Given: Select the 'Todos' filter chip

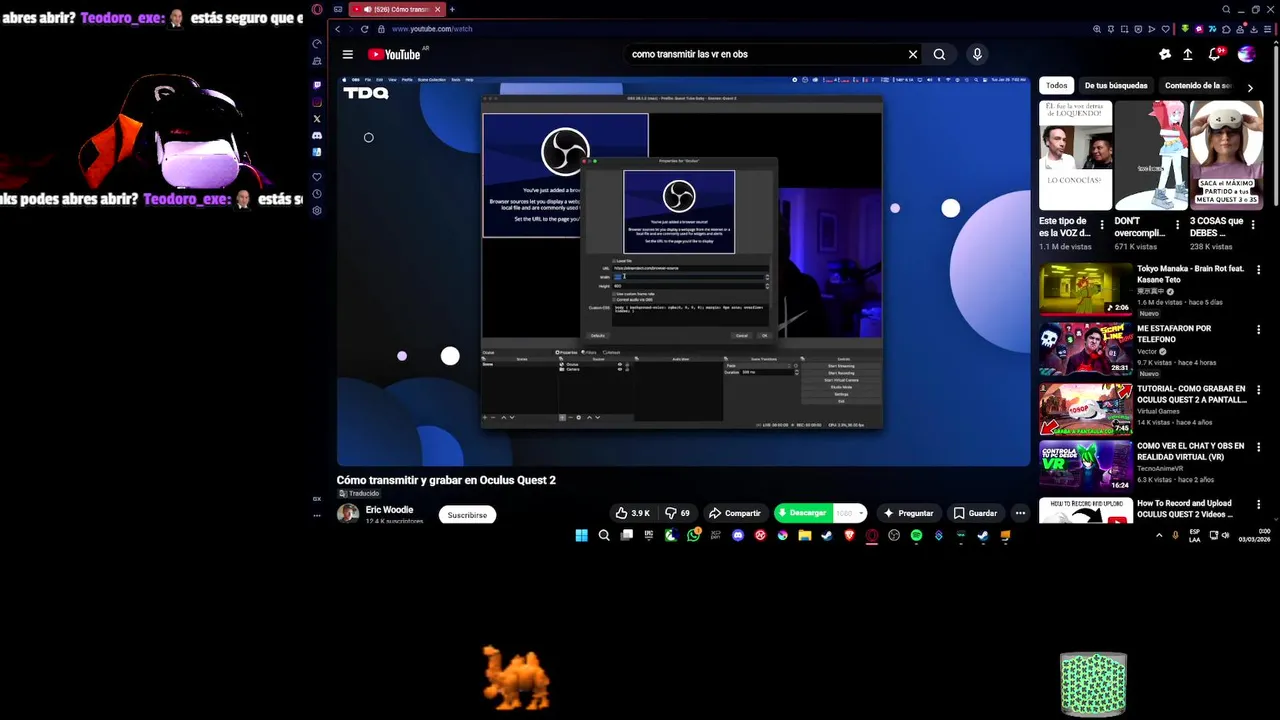Looking at the screenshot, I should (x=1056, y=86).
